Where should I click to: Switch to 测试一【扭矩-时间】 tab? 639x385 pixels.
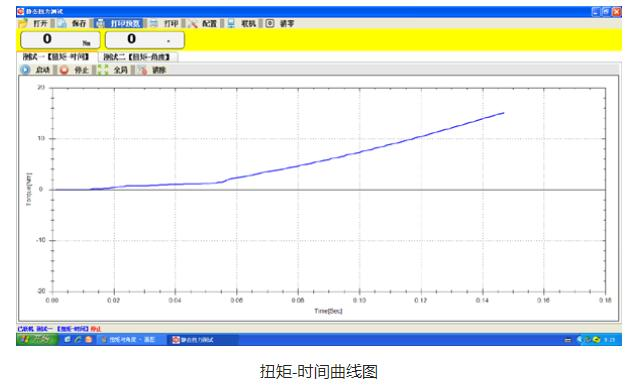point(56,57)
